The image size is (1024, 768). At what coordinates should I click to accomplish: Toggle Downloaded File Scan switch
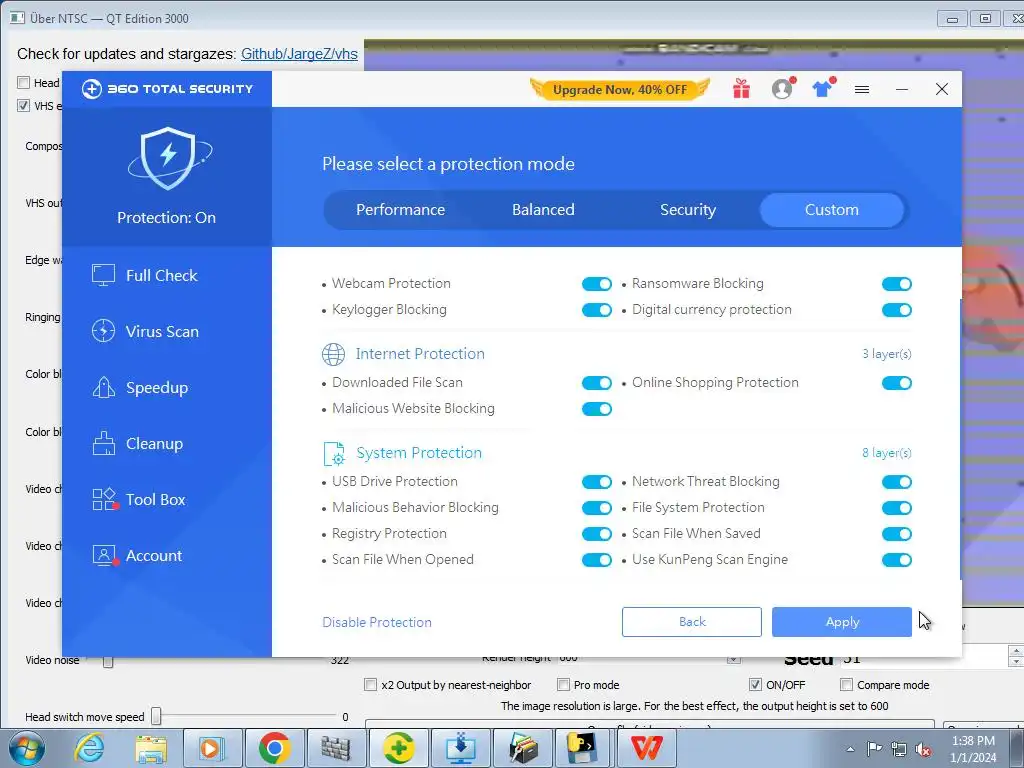tap(597, 383)
